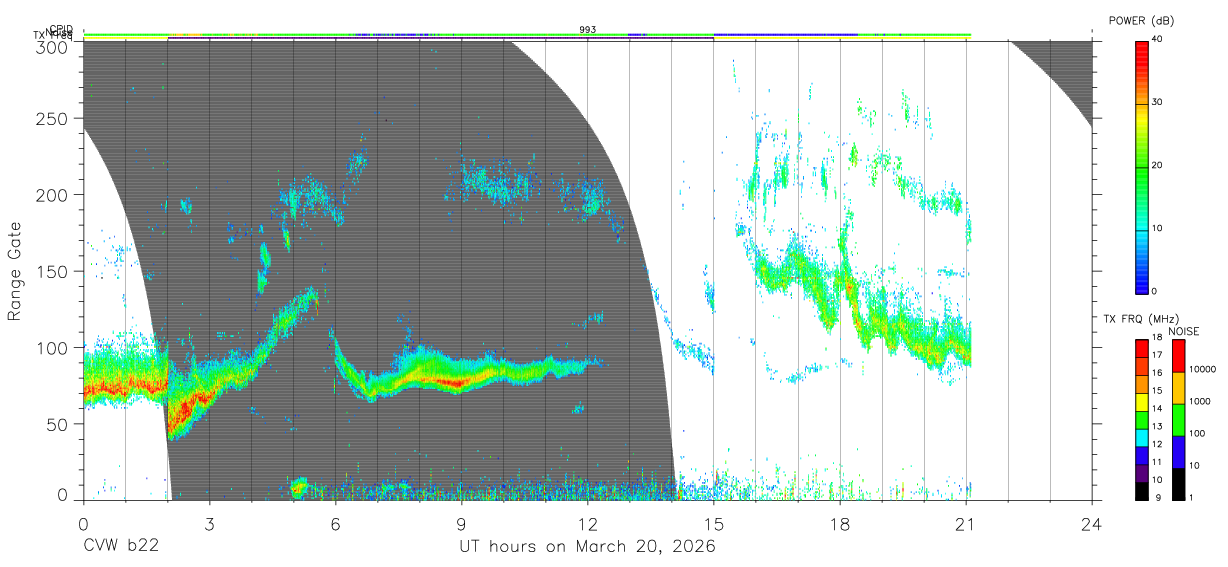Click the NOISE legend title
Screen dimensions: 1228x567
(1183, 330)
